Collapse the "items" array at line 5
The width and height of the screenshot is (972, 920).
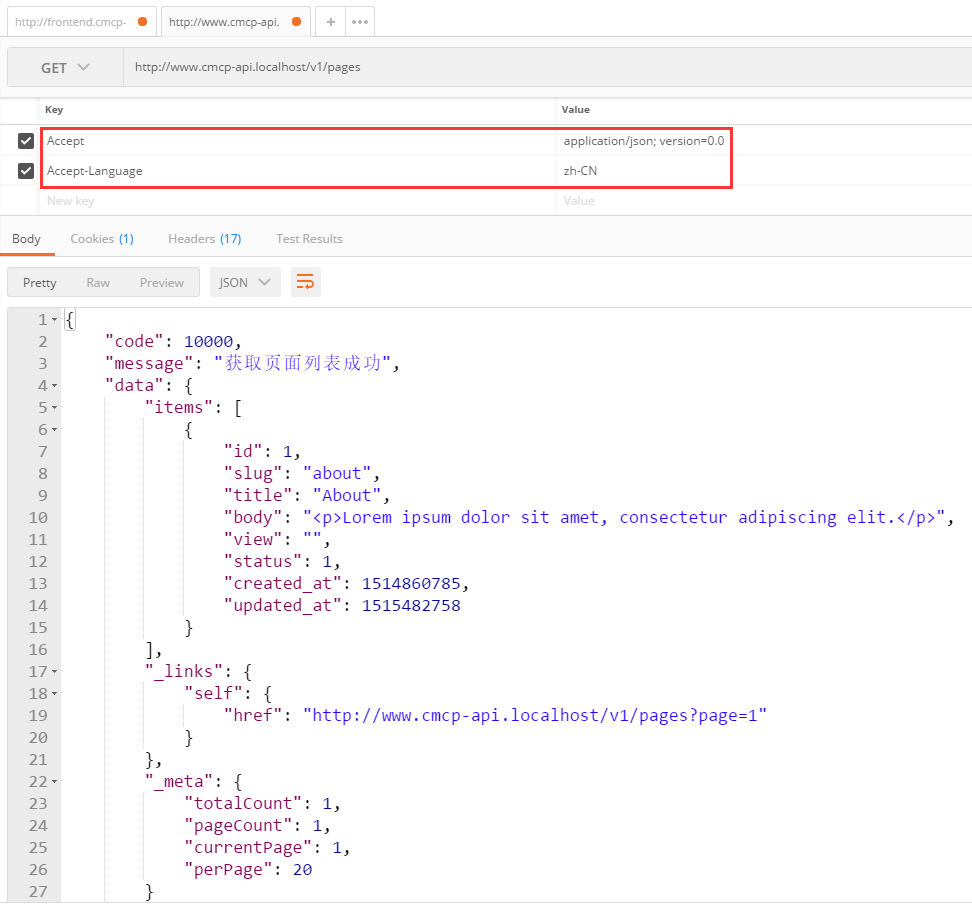click(54, 408)
